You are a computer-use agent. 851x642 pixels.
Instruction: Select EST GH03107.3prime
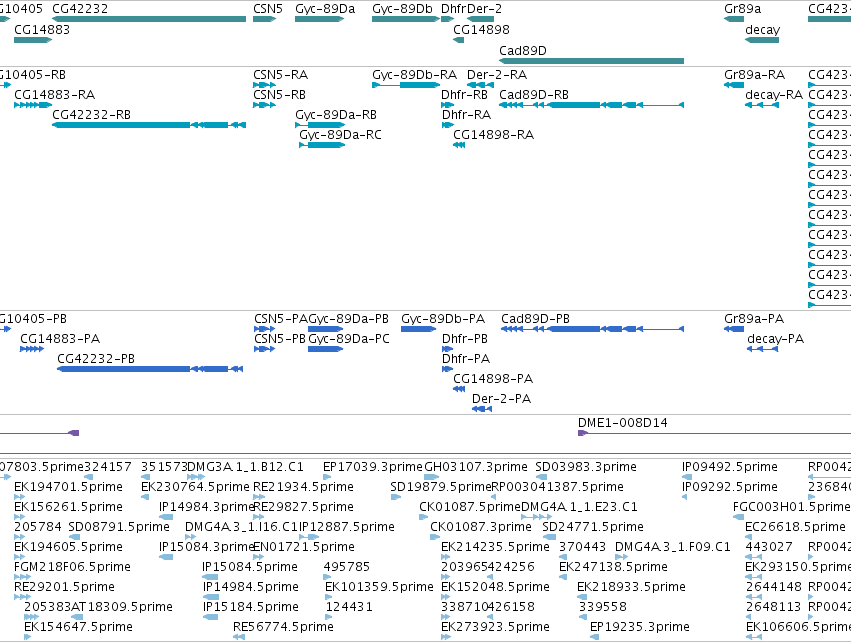[431, 477]
